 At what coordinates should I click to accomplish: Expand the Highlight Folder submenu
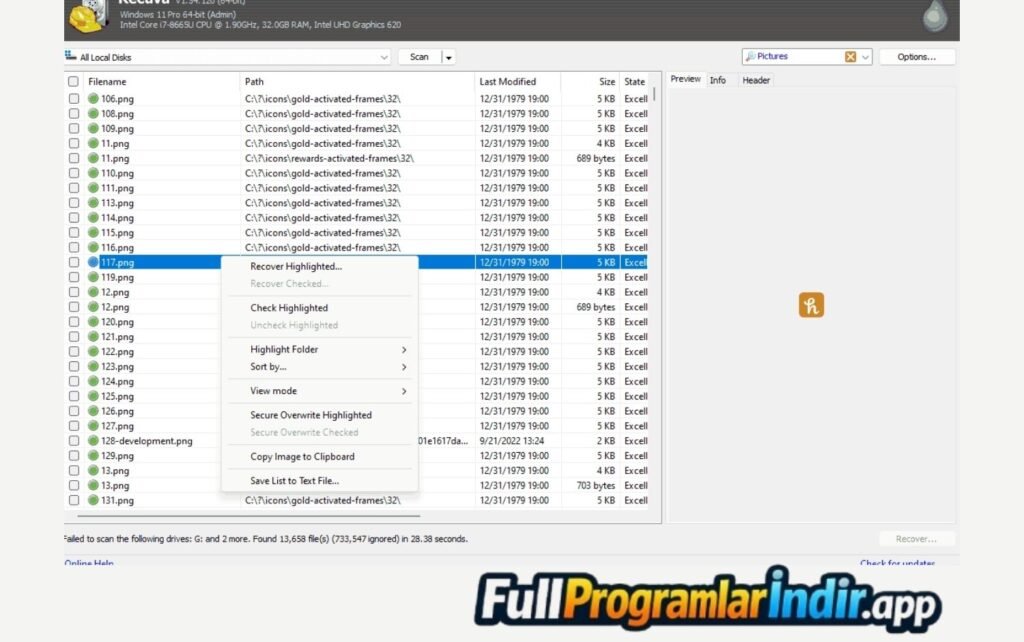point(403,350)
